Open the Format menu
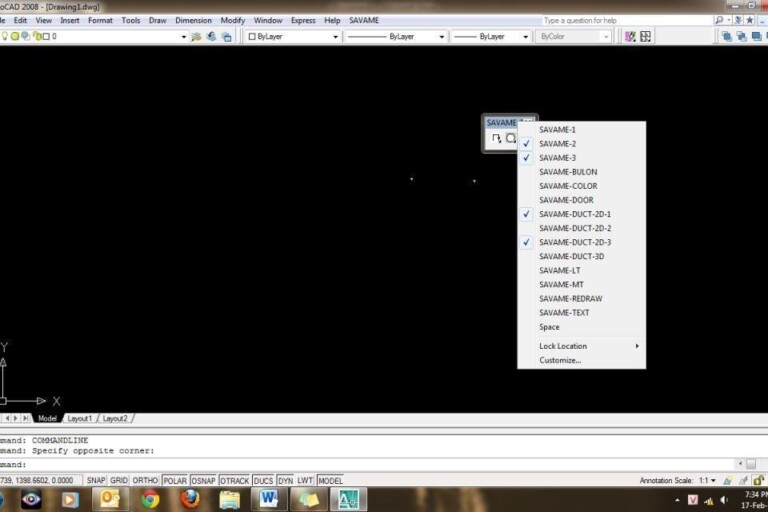The image size is (768, 512). 100,20
